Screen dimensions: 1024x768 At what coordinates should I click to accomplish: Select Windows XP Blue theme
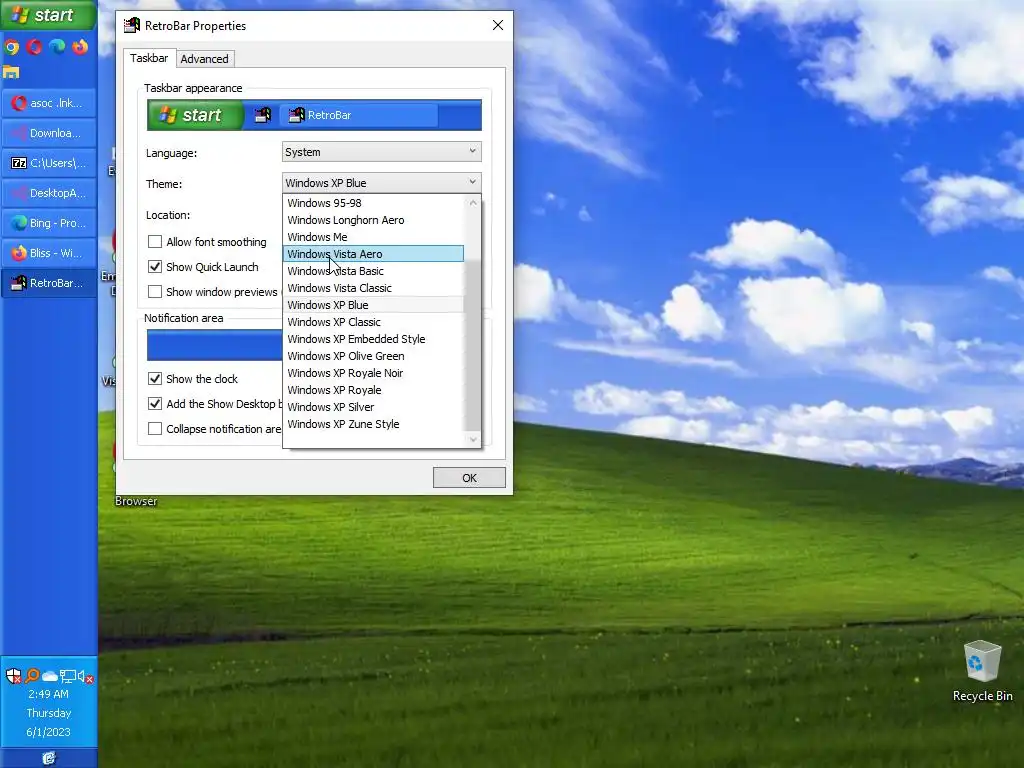374,305
